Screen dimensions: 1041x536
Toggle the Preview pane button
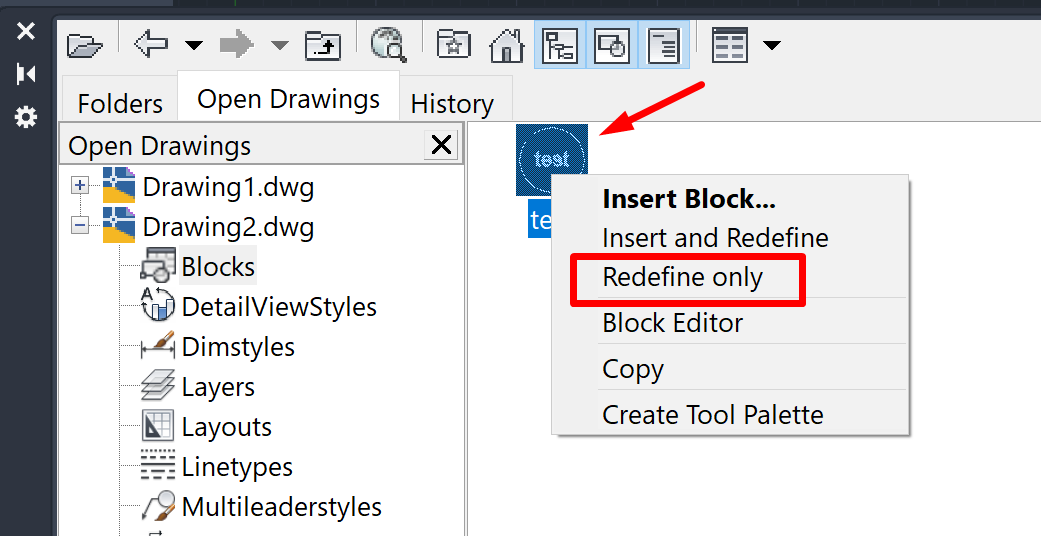coord(612,45)
